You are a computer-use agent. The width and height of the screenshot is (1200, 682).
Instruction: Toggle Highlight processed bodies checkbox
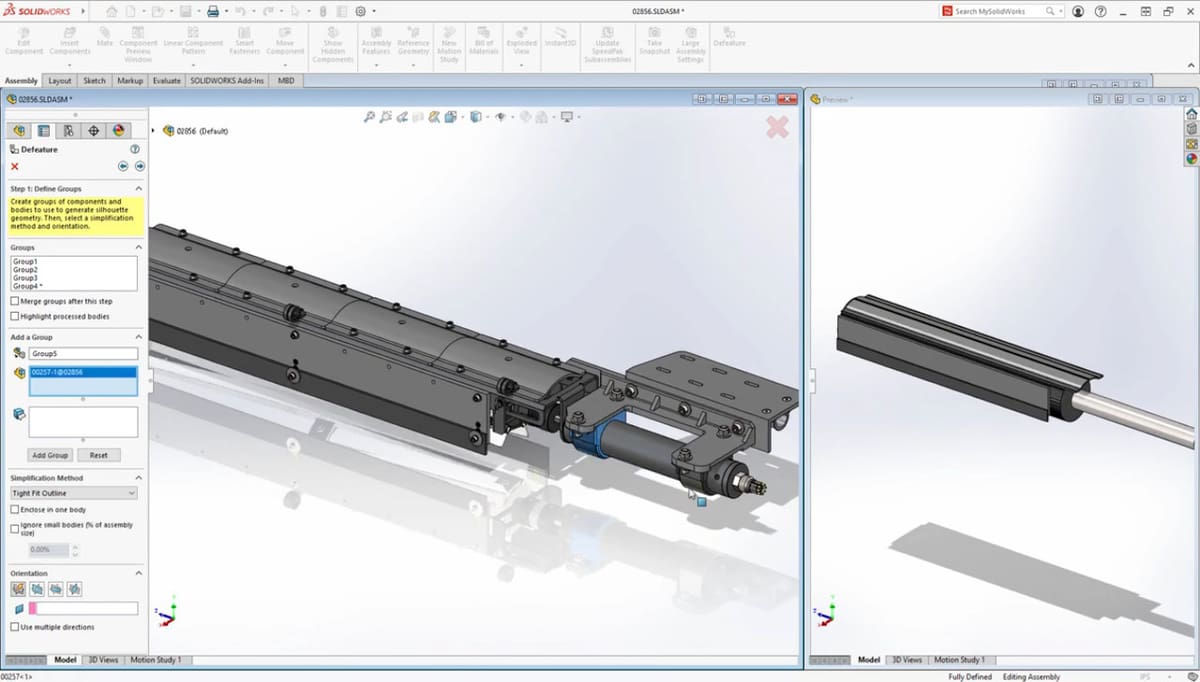click(14, 316)
